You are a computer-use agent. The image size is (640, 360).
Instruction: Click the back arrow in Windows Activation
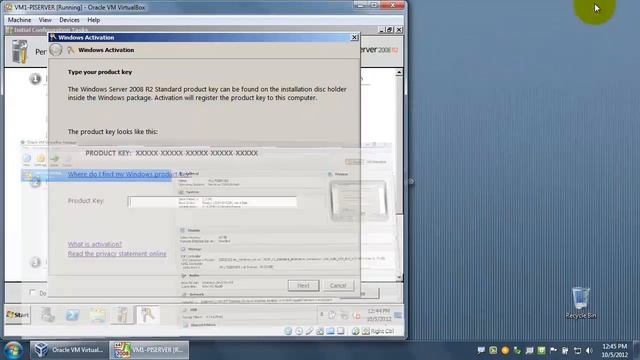56,50
